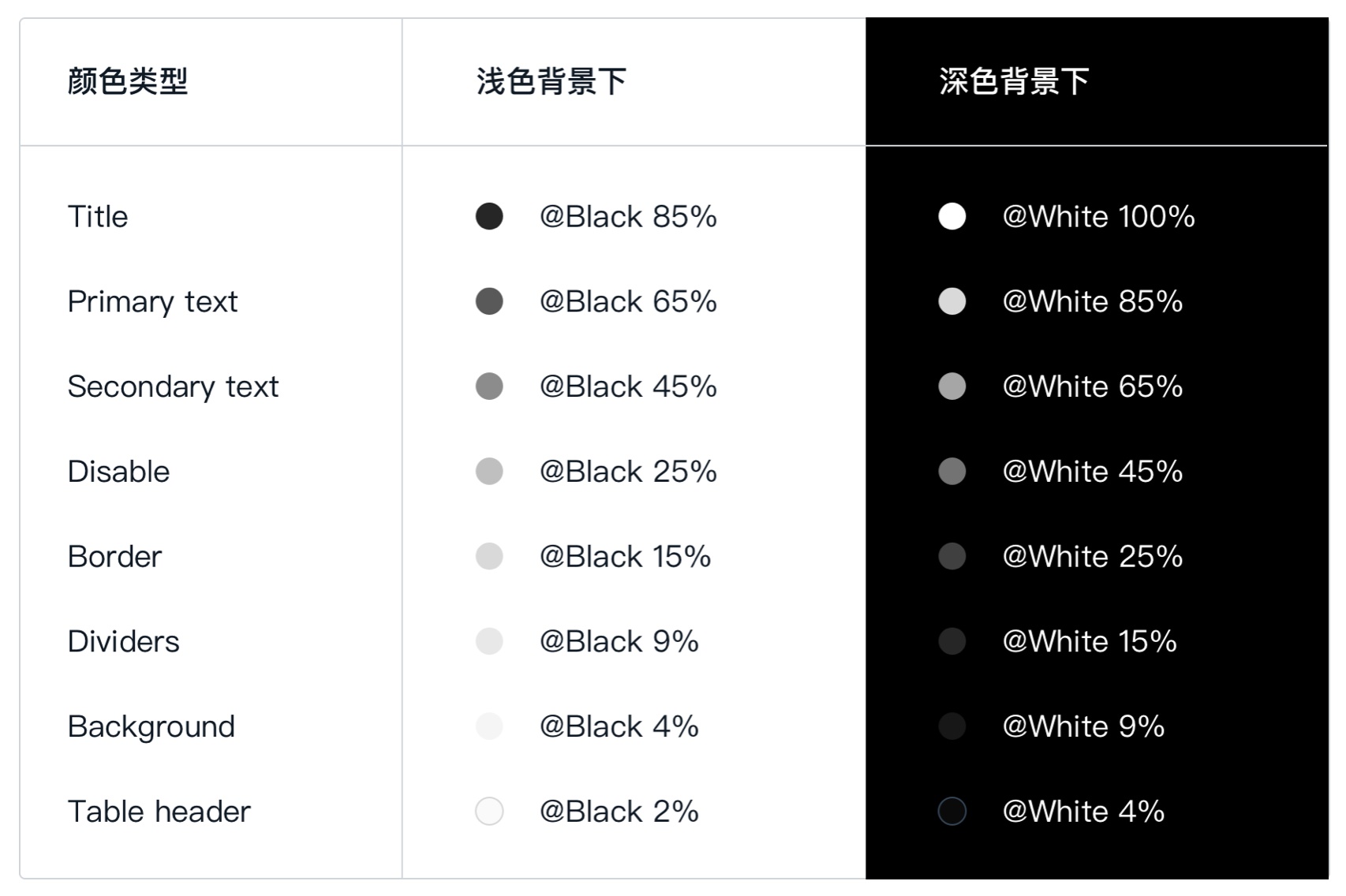The image size is (1346, 896).
Task: Select the White 100% color dot
Action: (952, 216)
